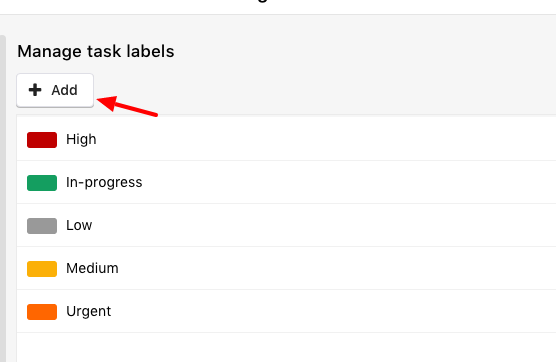
Task: Open the In-progress label name
Action: 104,183
